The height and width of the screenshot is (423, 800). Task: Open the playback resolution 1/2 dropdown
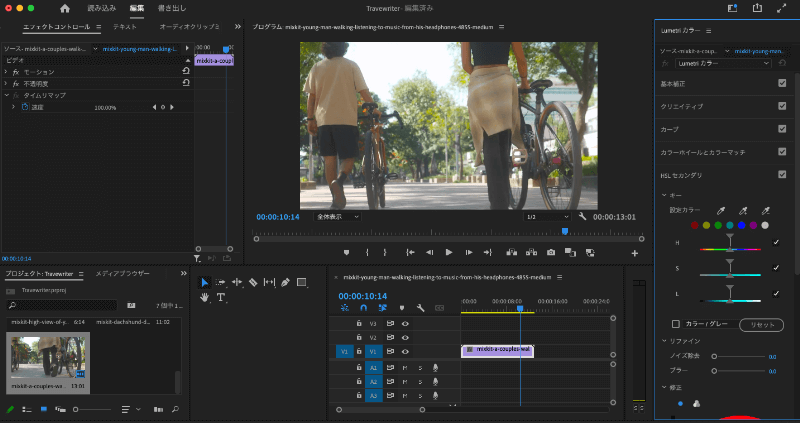coord(547,216)
